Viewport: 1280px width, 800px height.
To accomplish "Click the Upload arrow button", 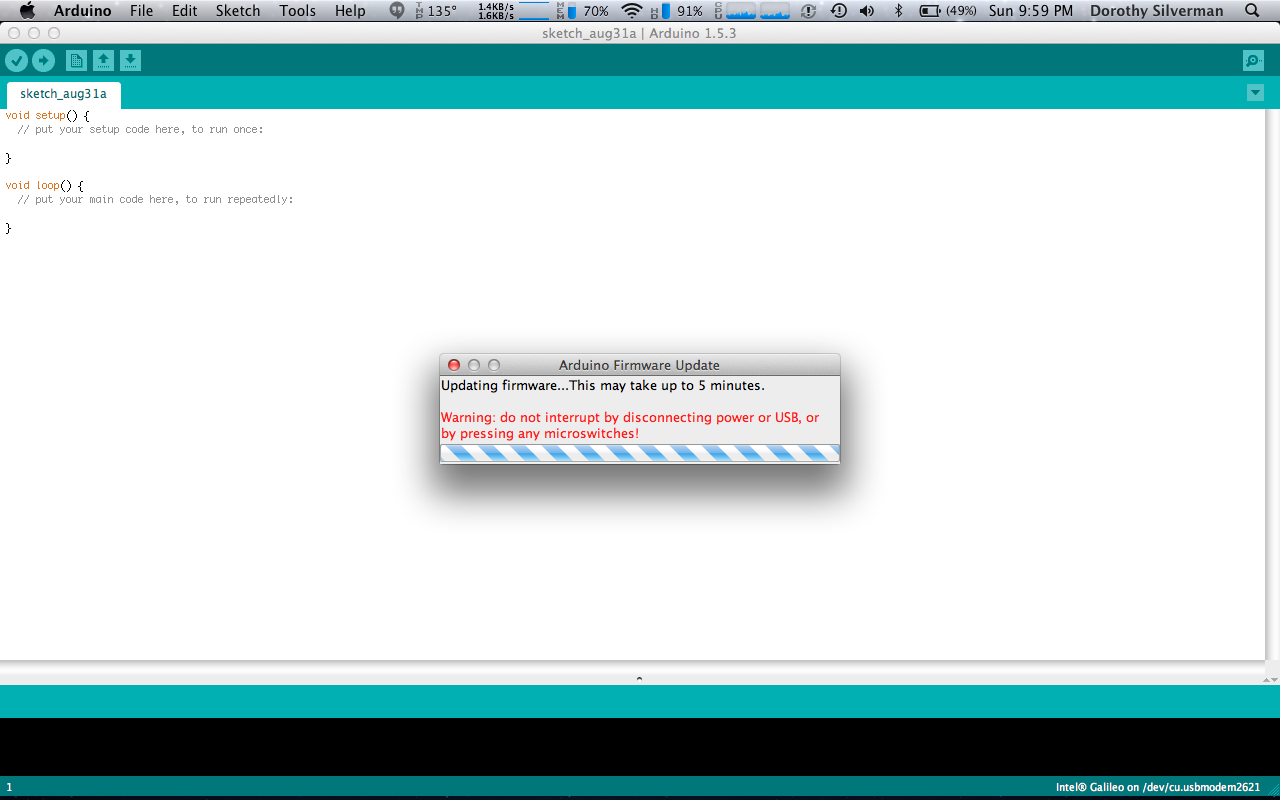I will pos(43,61).
